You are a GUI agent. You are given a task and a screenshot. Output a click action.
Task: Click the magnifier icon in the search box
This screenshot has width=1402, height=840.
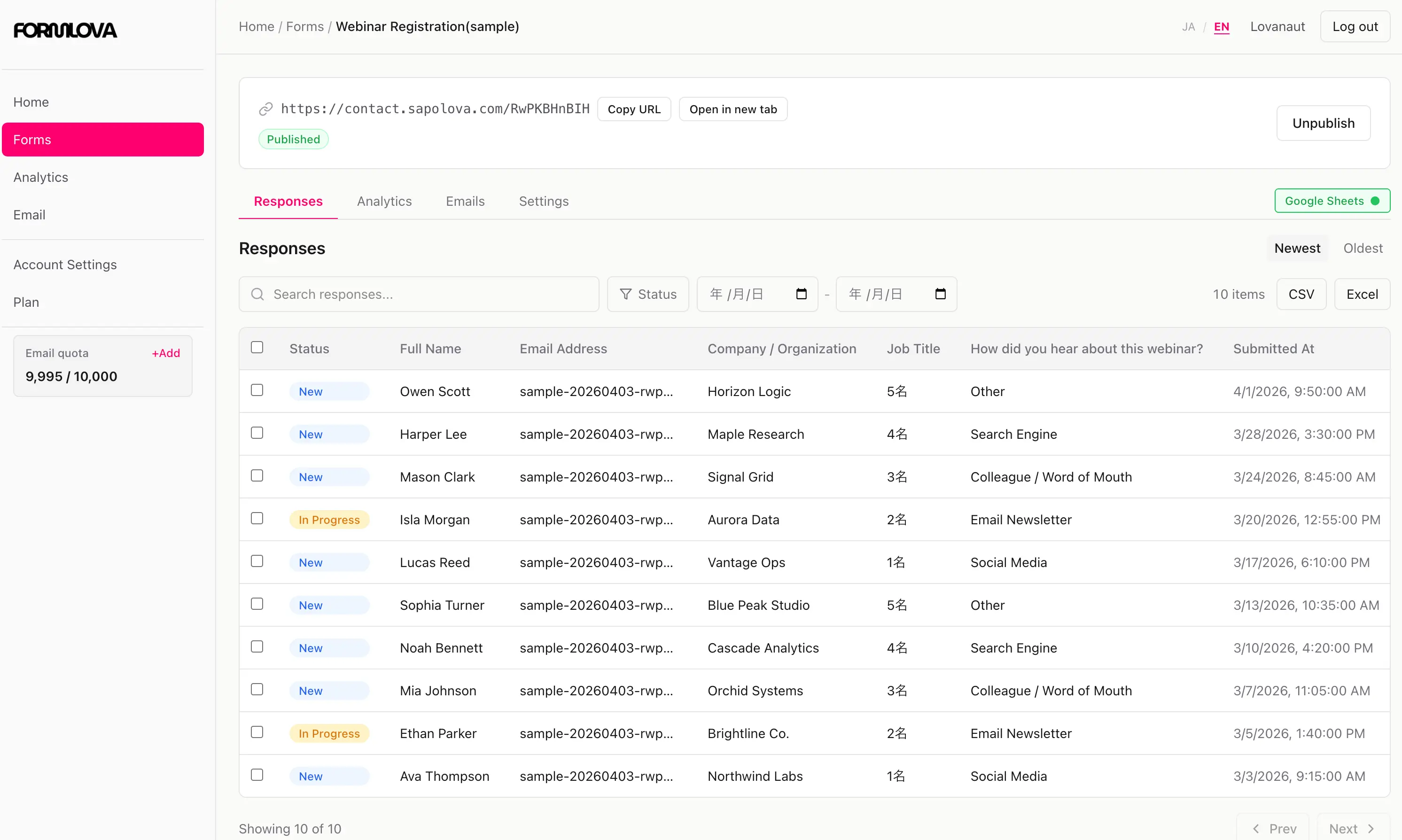(257, 295)
